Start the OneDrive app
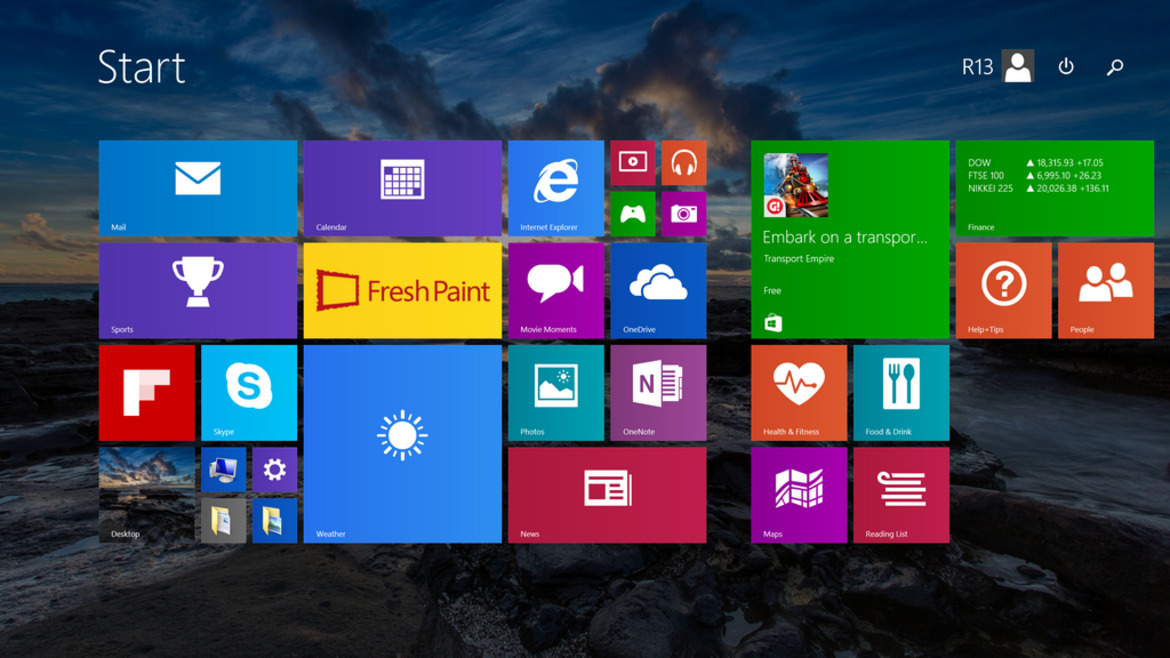 pos(659,290)
